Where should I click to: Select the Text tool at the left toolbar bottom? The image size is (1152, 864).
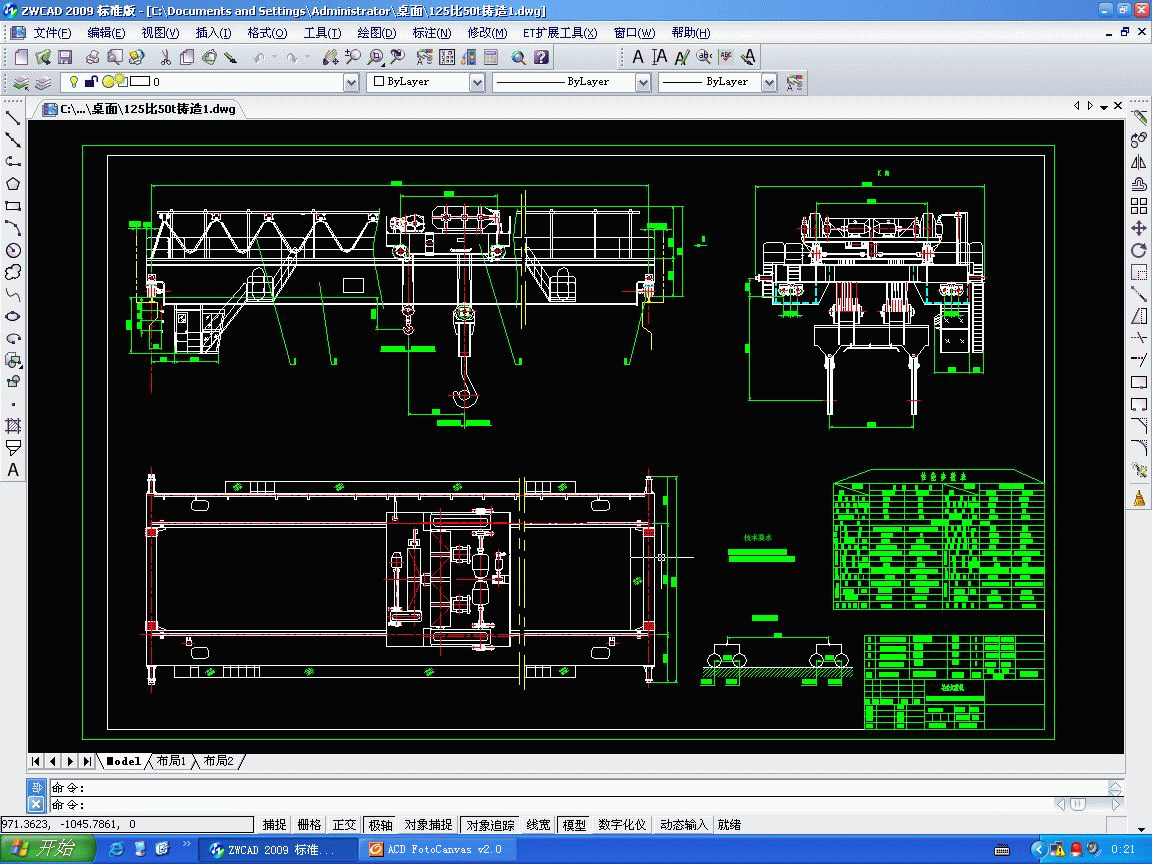coord(13,470)
